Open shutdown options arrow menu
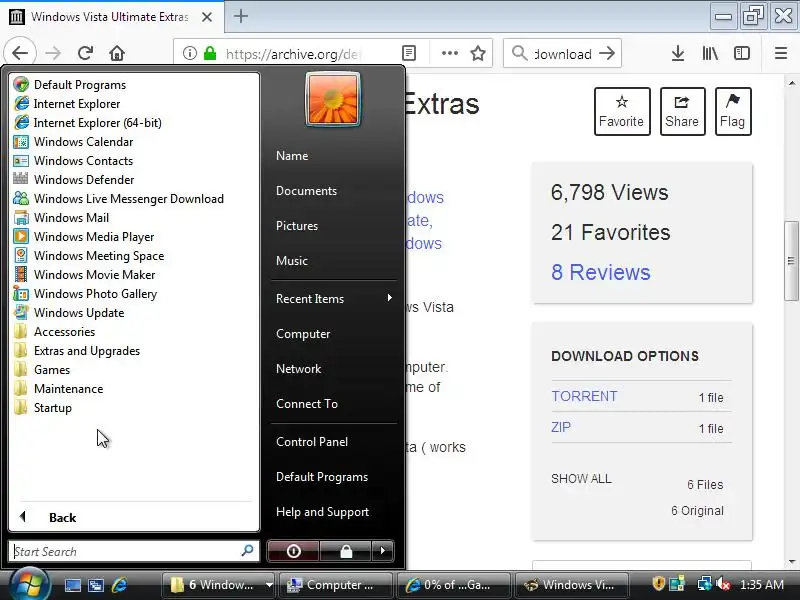800x600 pixels. [x=383, y=551]
